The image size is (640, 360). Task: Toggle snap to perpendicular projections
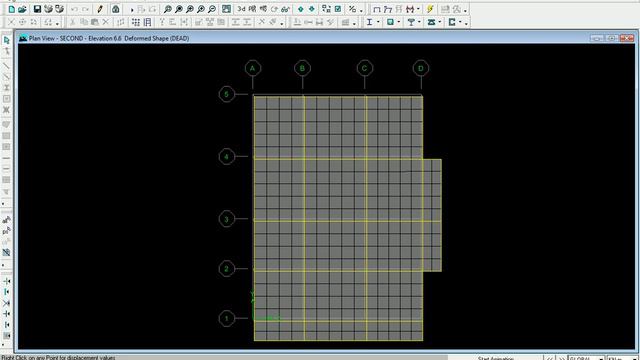pos(7,313)
